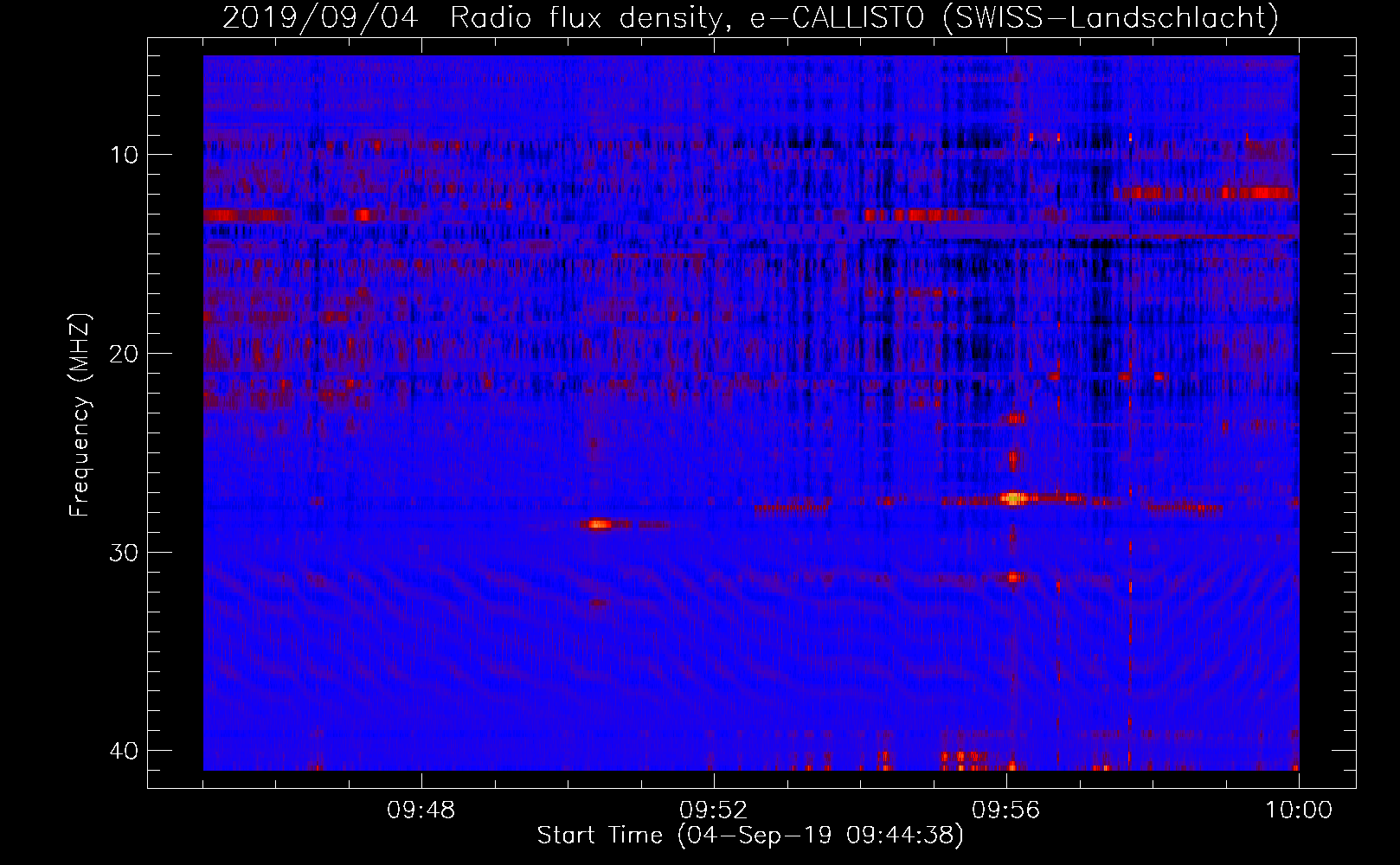The height and width of the screenshot is (865, 1400).
Task: Click the 09:48 time tick label
Action: pos(421,811)
